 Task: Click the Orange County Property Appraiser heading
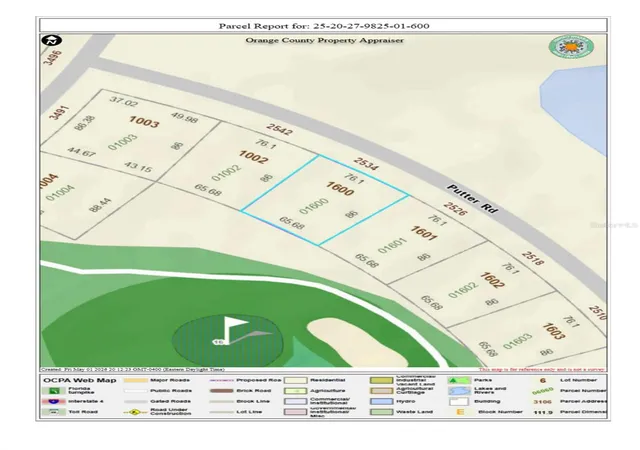[x=324, y=40]
